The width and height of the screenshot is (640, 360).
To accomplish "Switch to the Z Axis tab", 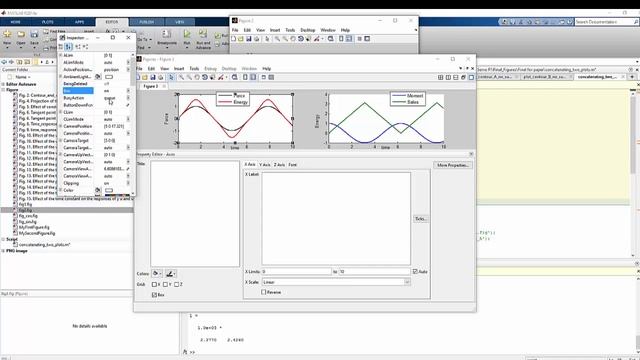I will (279, 165).
